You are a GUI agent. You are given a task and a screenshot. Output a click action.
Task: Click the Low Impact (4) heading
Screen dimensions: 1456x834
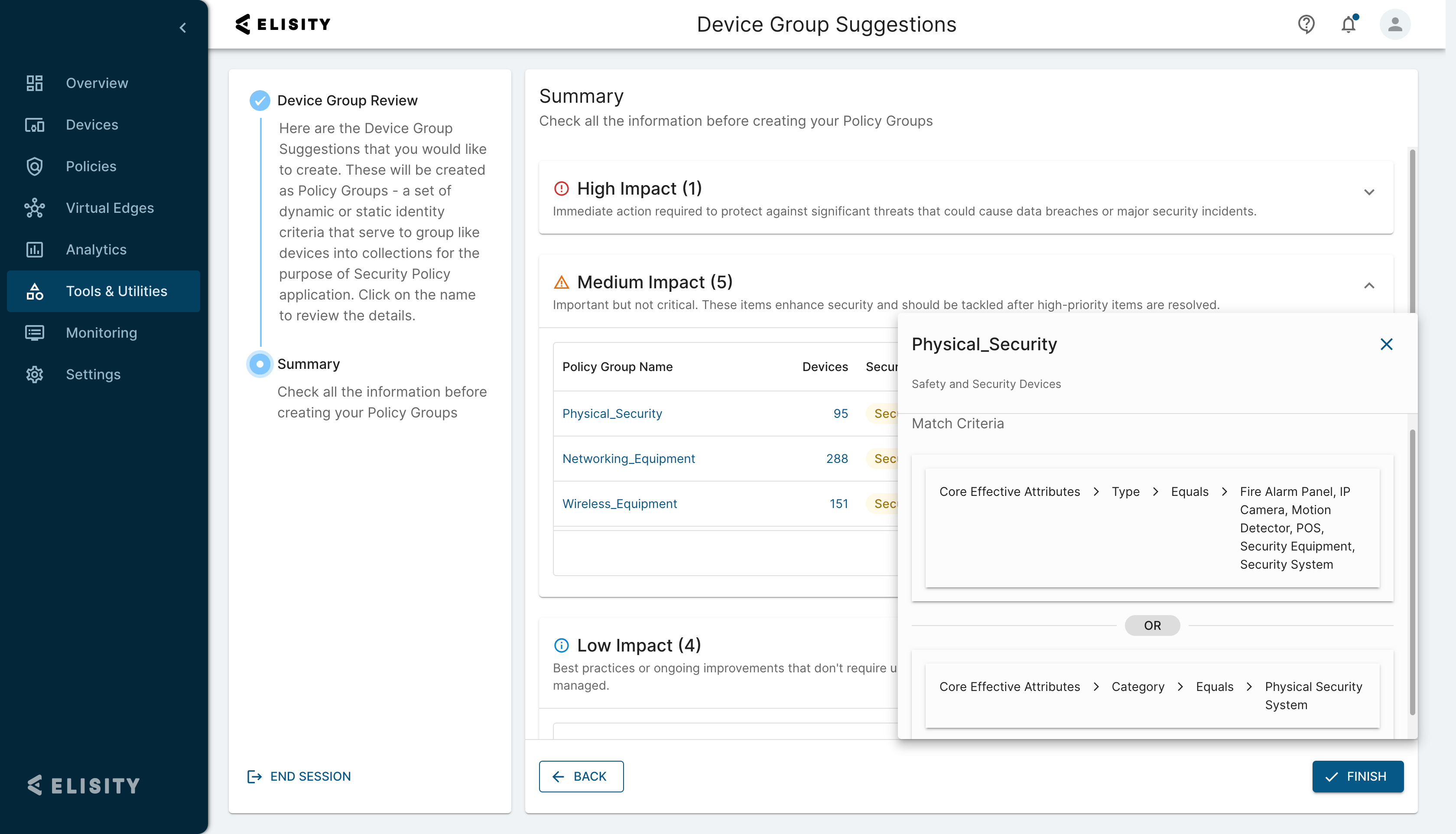coord(638,645)
